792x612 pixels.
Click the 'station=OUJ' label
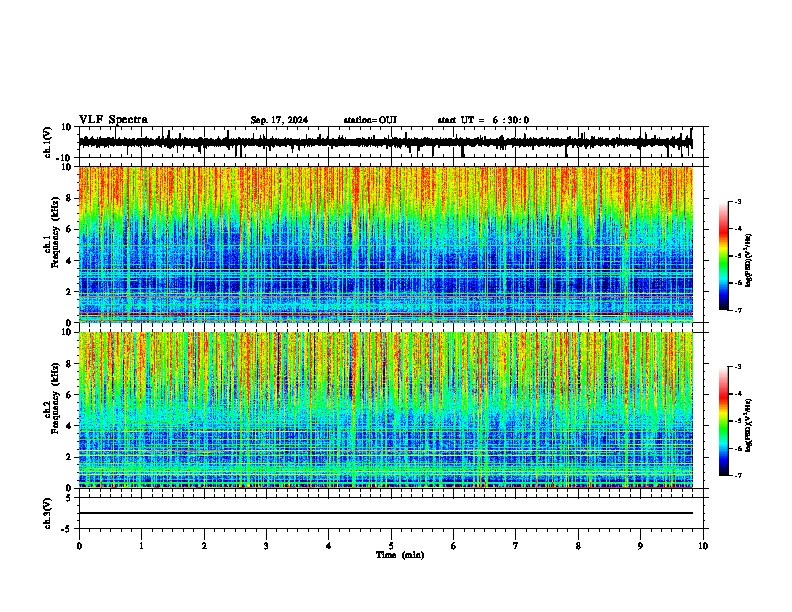point(370,120)
